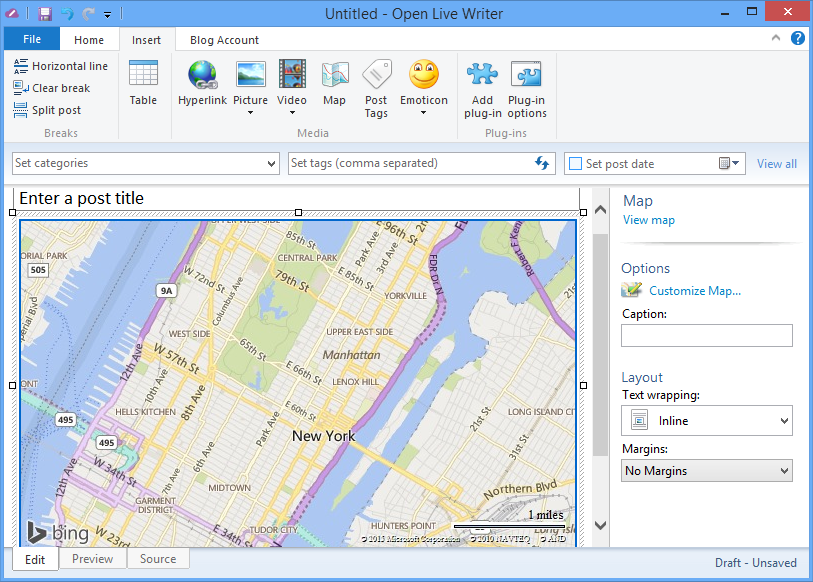Viewport: 813px width, 582px height.
Task: Switch to the Blog Account tab
Action: pyautogui.click(x=224, y=40)
